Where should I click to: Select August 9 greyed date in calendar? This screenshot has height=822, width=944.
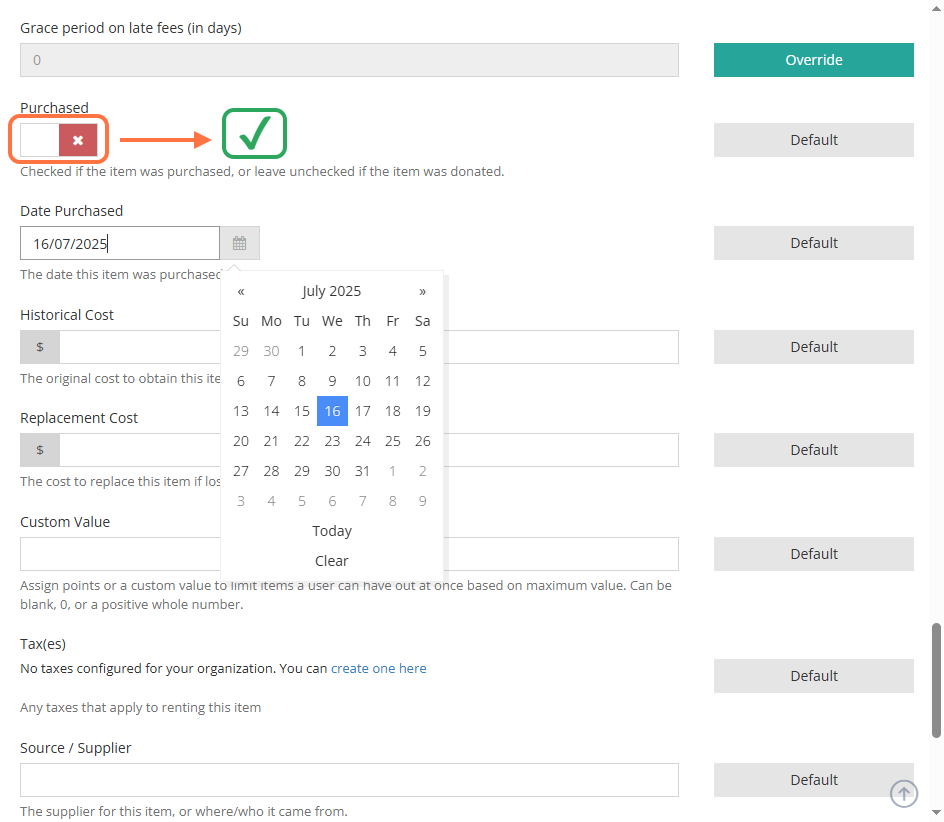pyautogui.click(x=423, y=501)
